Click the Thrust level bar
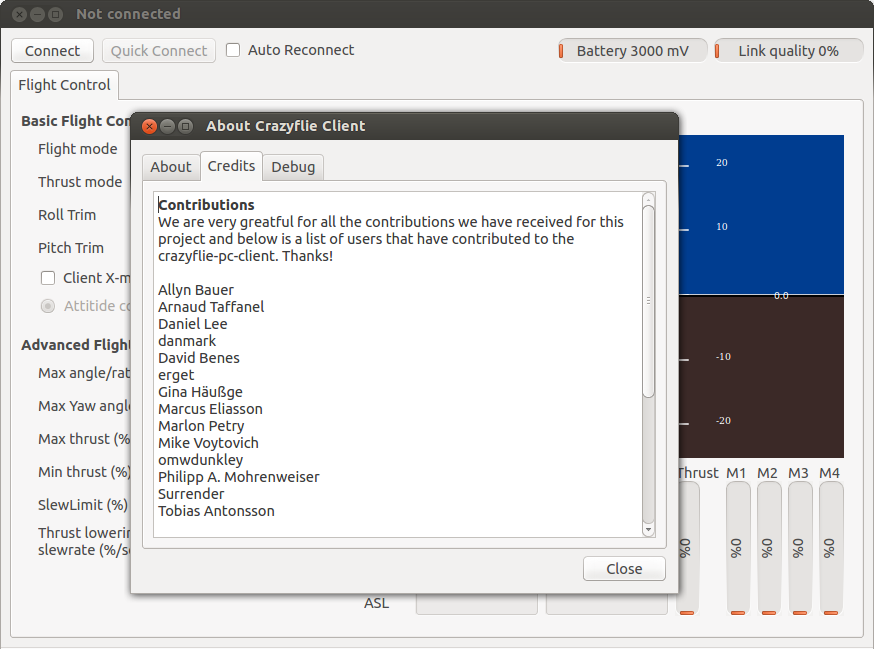The width and height of the screenshot is (874, 649). click(688, 549)
